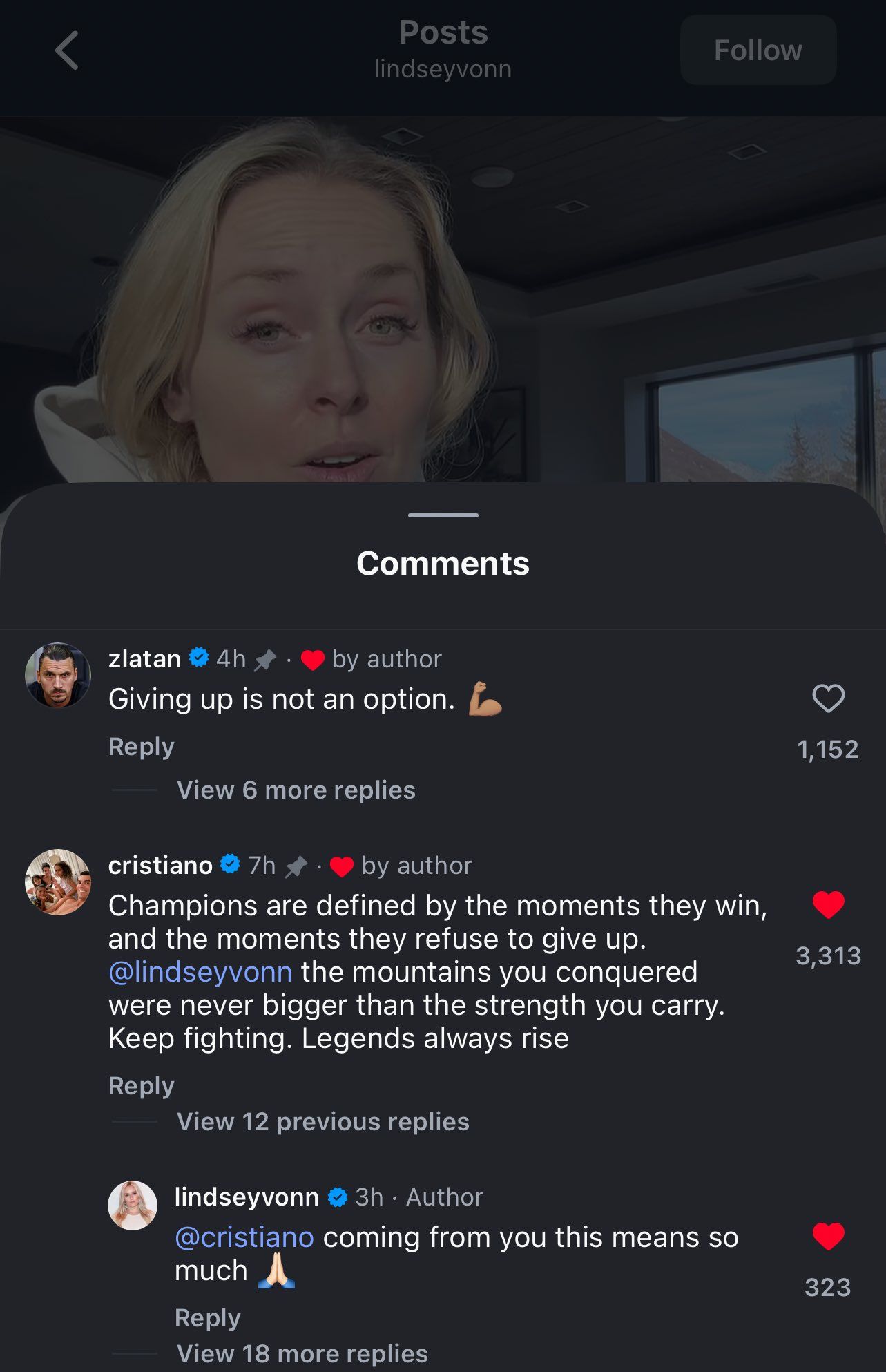This screenshot has width=886, height=1372.
Task: Navigate back using the back arrow
Action: point(66,50)
